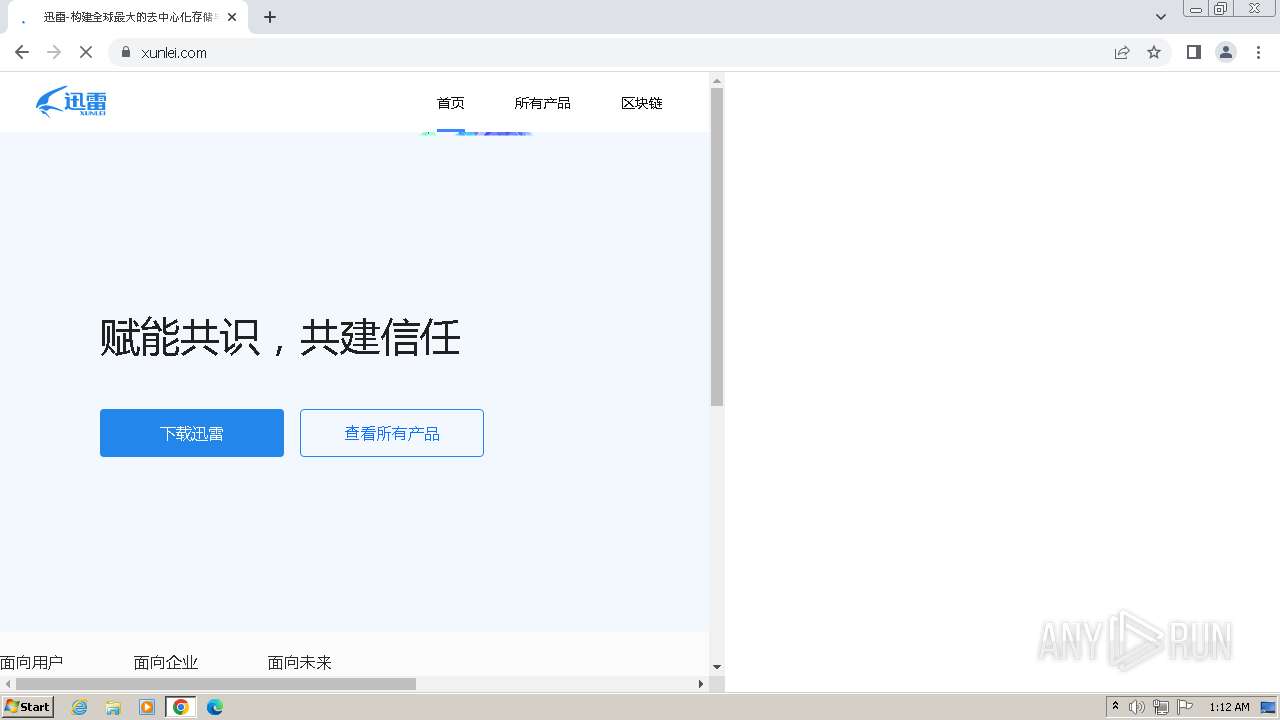
Task: Expand hidden system tray icons
Action: click(x=1115, y=707)
